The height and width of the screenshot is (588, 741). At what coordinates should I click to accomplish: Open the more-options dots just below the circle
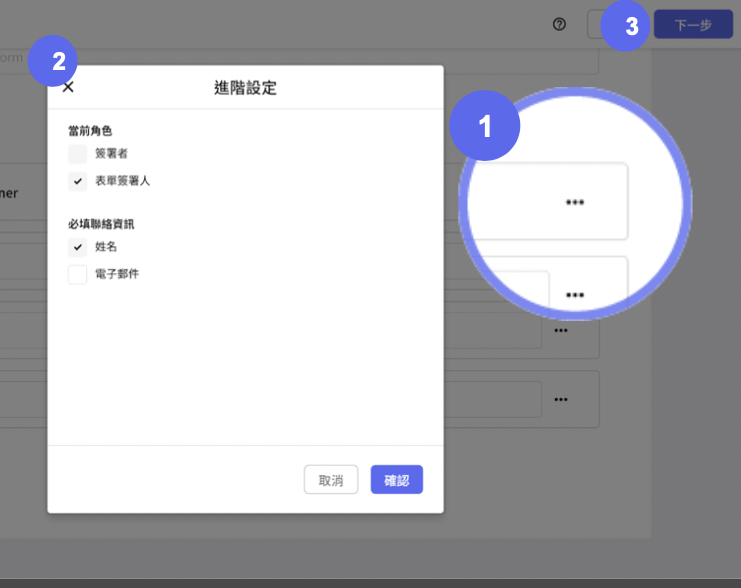point(561,330)
